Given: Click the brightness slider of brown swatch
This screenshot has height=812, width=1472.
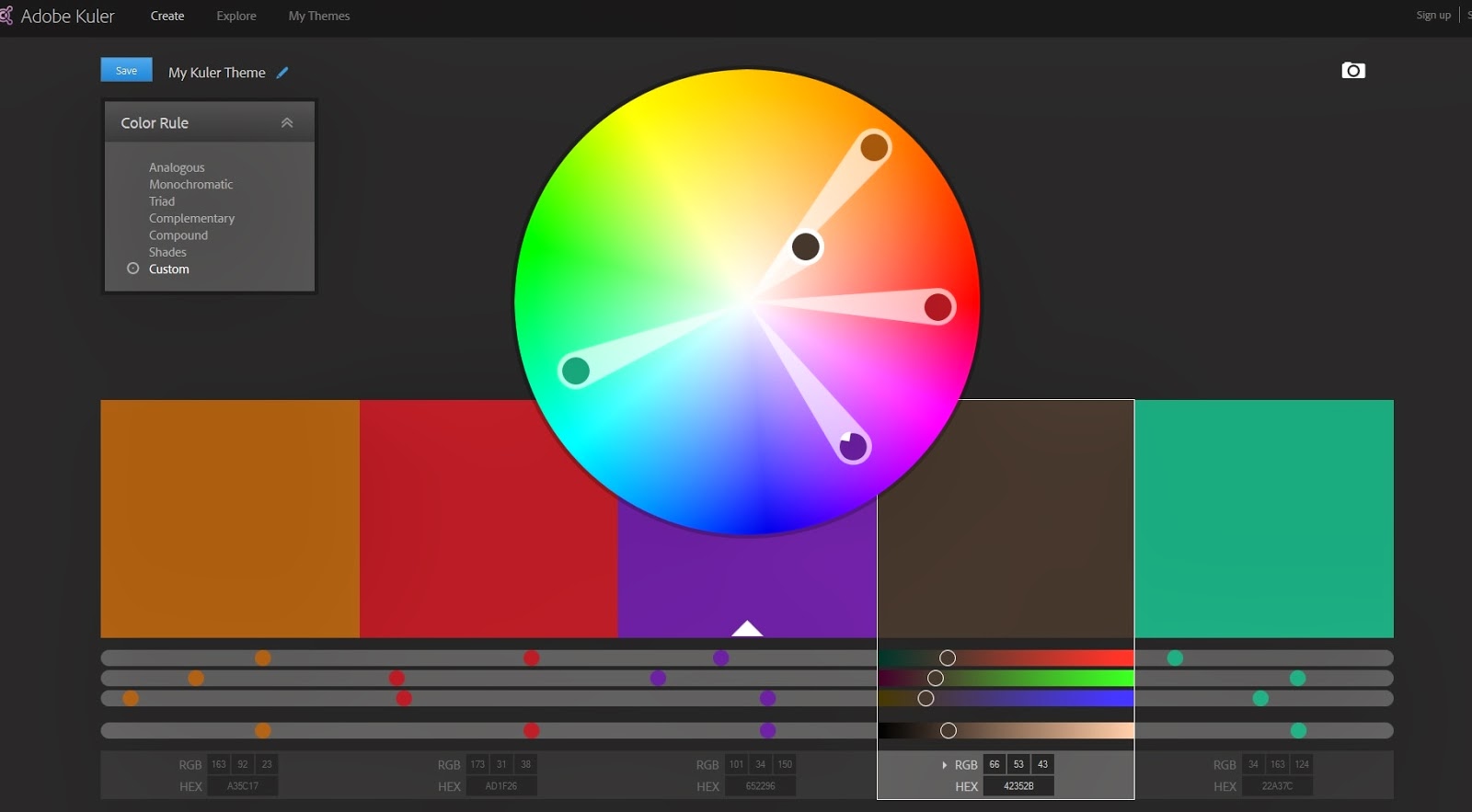Looking at the screenshot, I should coord(1006,730).
